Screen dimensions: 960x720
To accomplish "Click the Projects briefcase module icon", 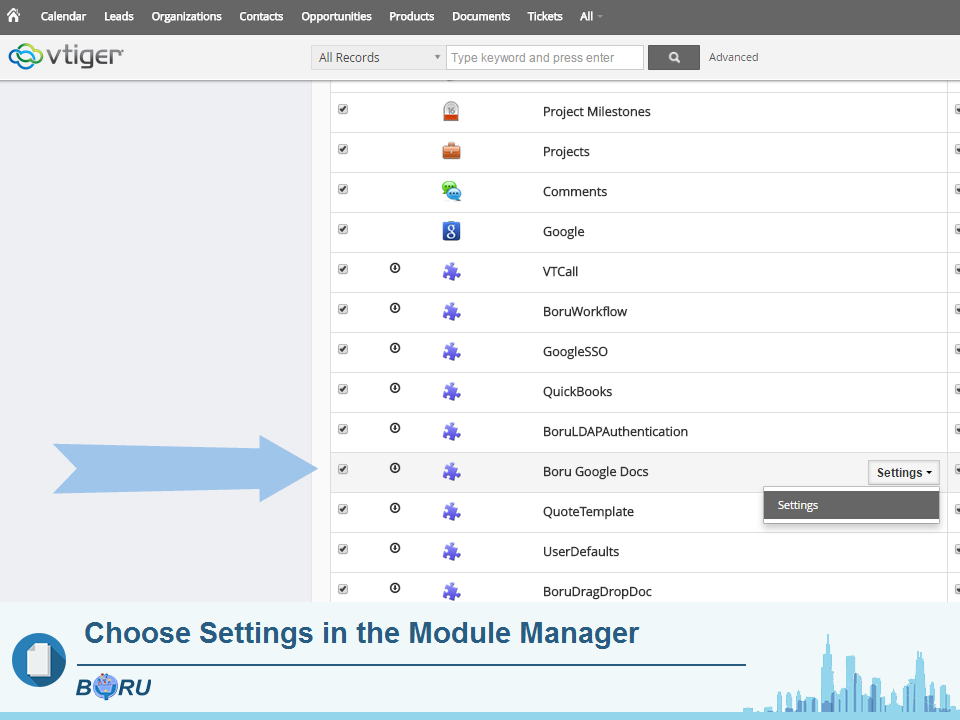I will (x=451, y=151).
